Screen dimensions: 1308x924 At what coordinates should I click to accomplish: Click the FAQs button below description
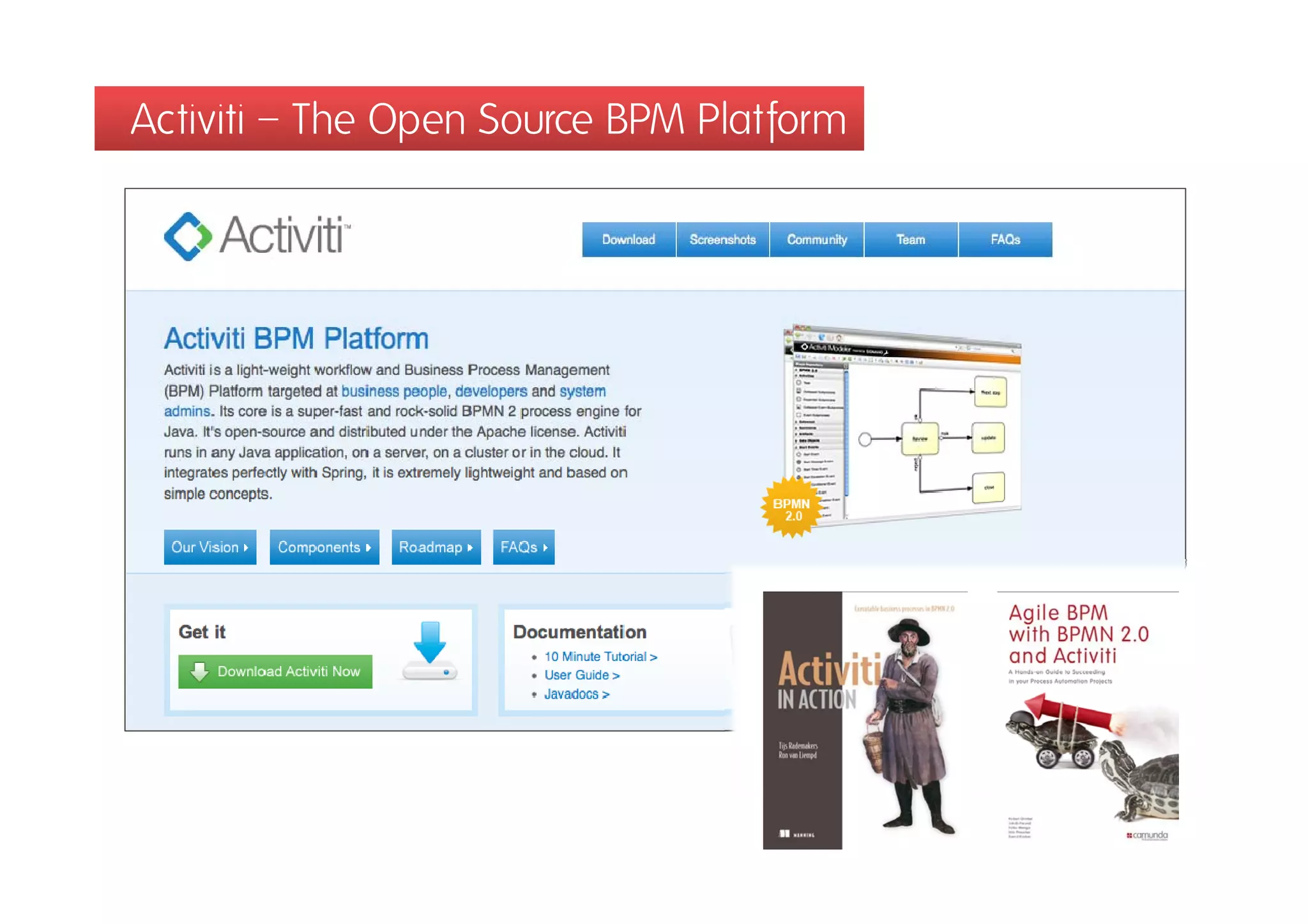[x=523, y=547]
